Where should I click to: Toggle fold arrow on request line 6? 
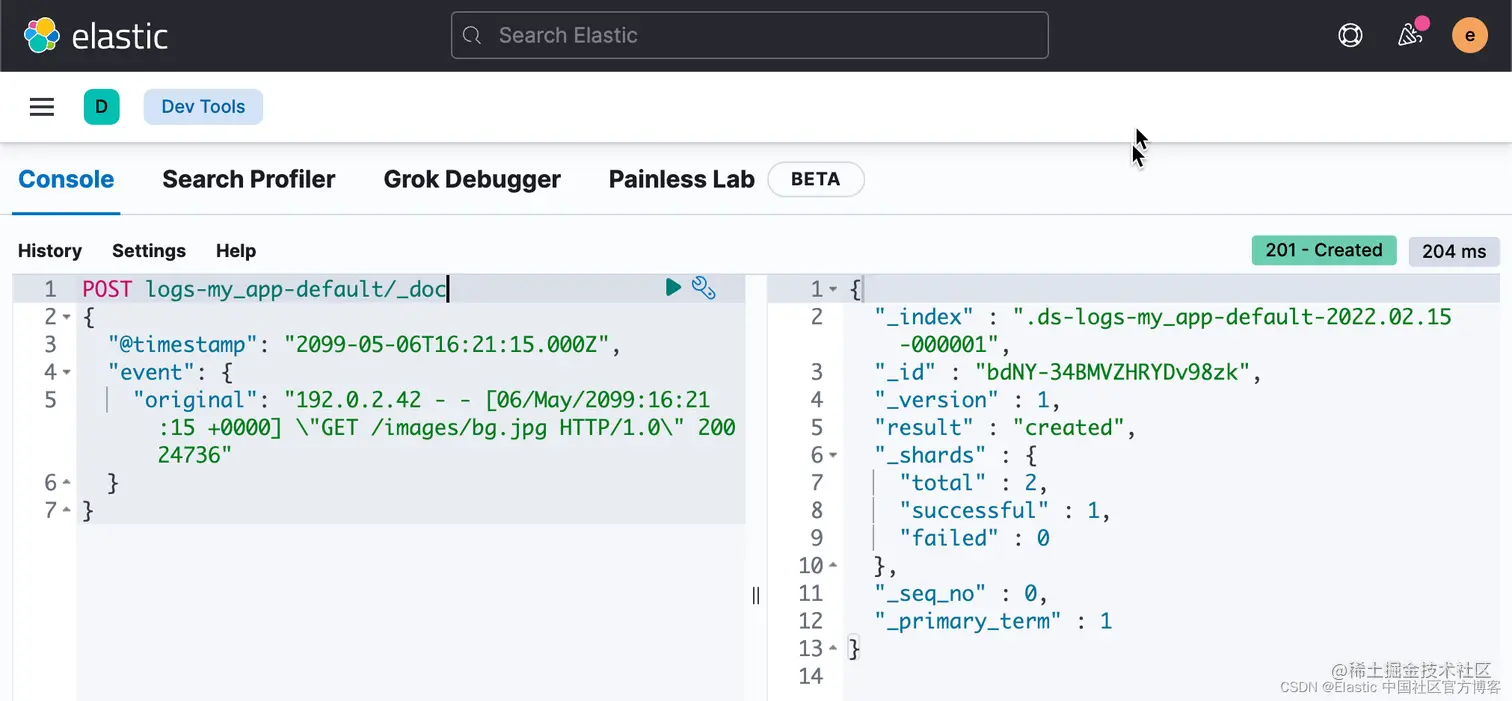coord(66,483)
